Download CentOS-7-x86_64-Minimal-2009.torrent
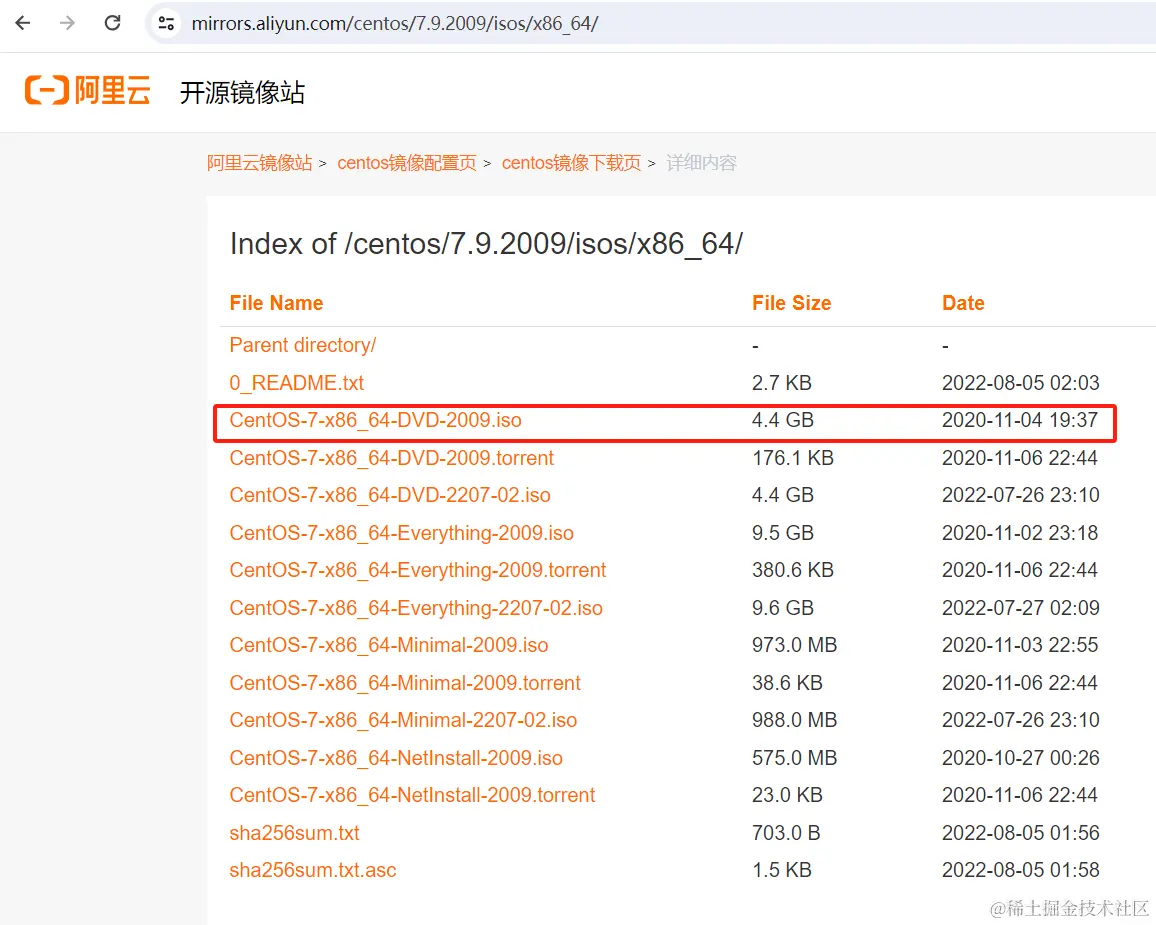 point(405,683)
